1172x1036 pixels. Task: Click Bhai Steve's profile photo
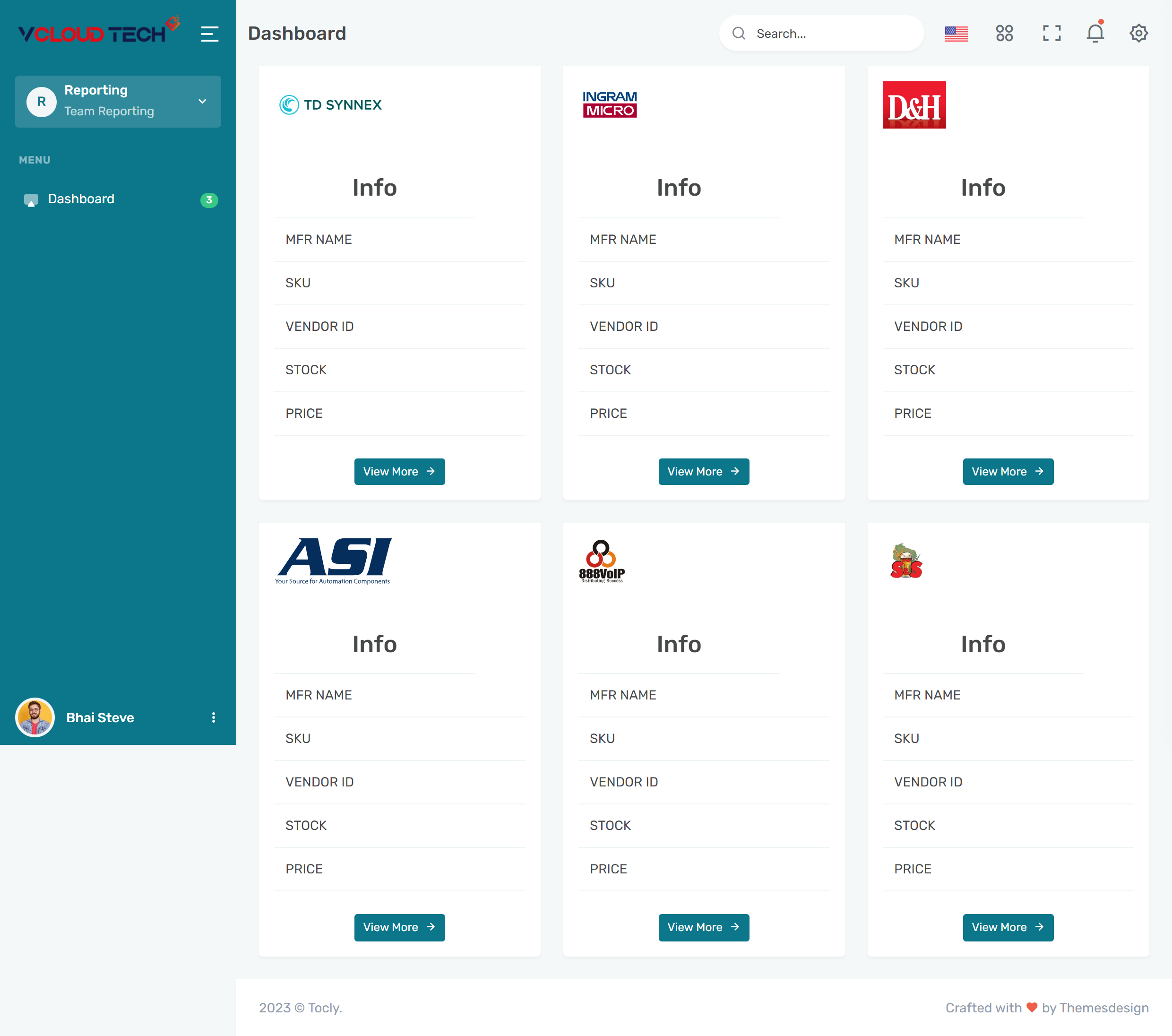(x=35, y=717)
